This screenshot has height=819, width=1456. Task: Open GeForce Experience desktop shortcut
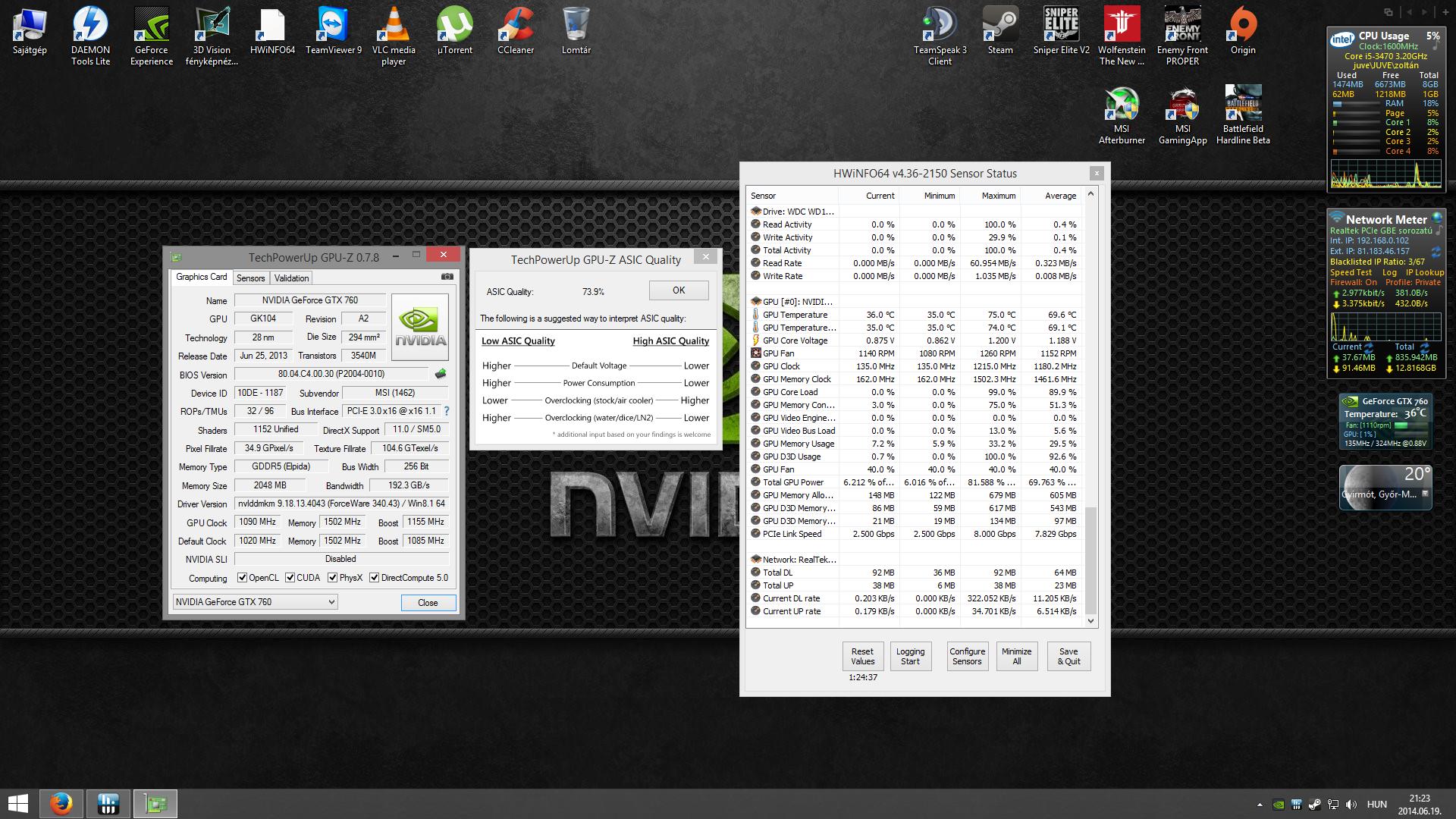click(151, 36)
